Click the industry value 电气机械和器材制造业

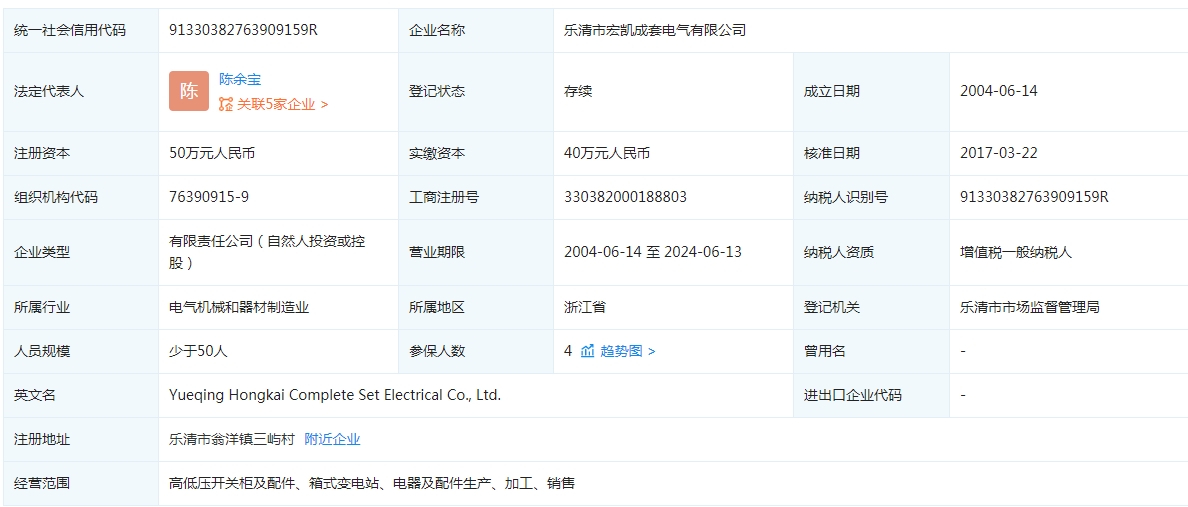click(239, 307)
